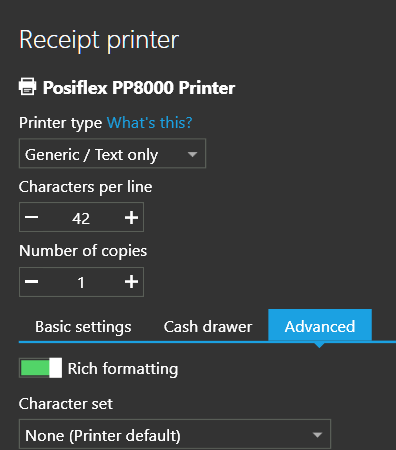Toggle the Rich formatting switch off
Image resolution: width=396 pixels, height=450 pixels.
pos(40,368)
